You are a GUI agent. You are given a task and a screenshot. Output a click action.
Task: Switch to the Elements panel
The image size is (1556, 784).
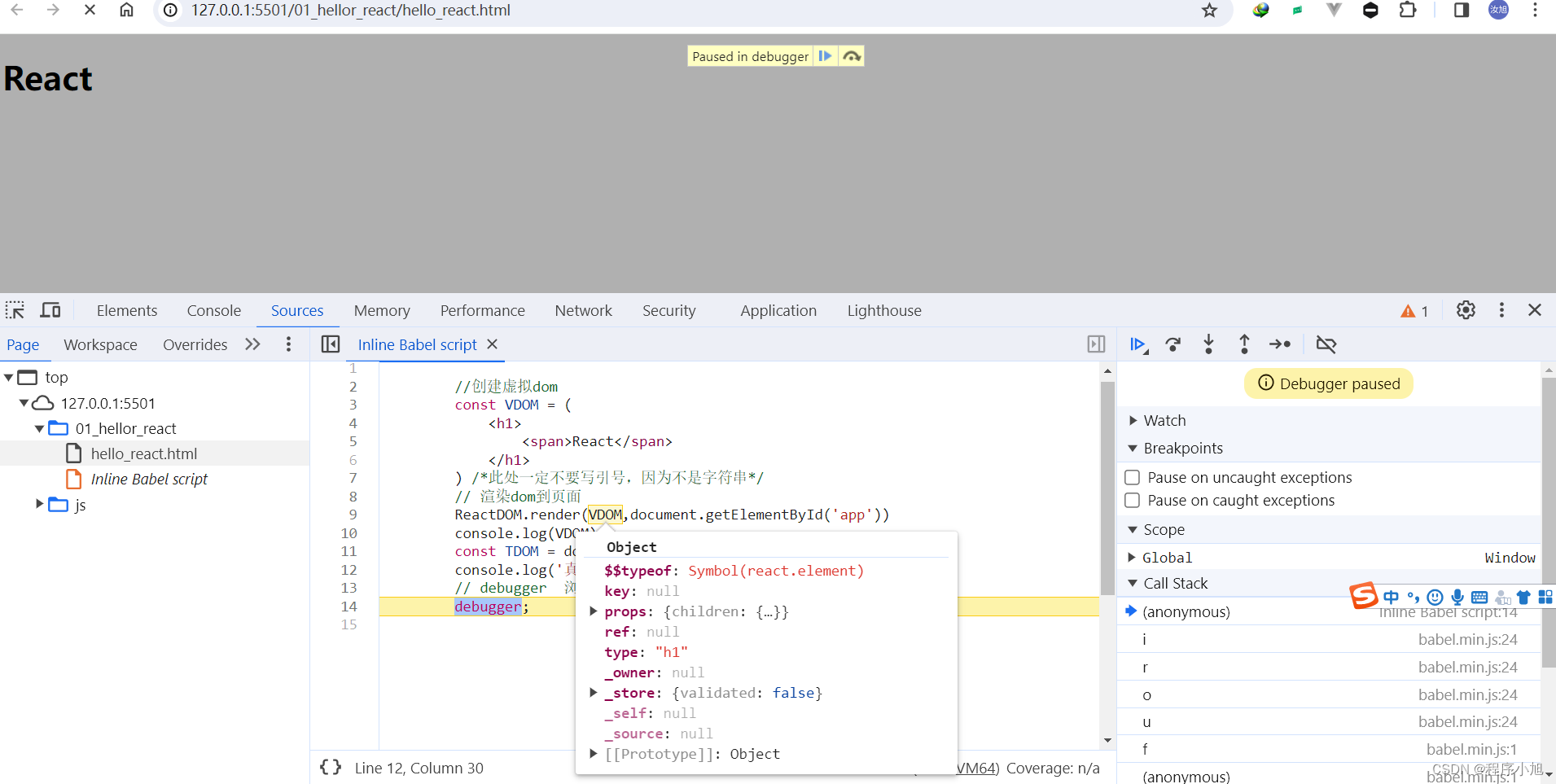click(x=127, y=310)
